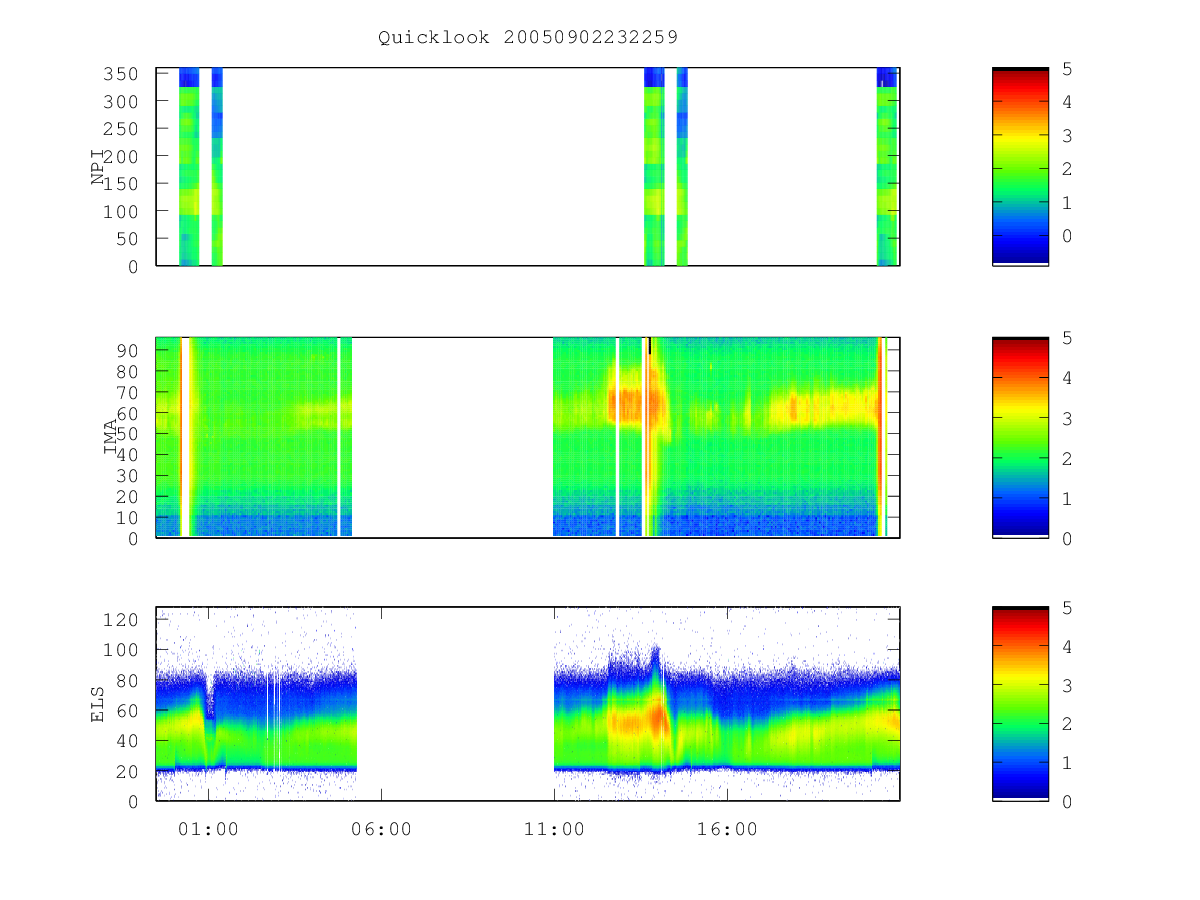Click inside the NPI spectrogram panel
Screen dimensions: 1200x900
point(528,167)
